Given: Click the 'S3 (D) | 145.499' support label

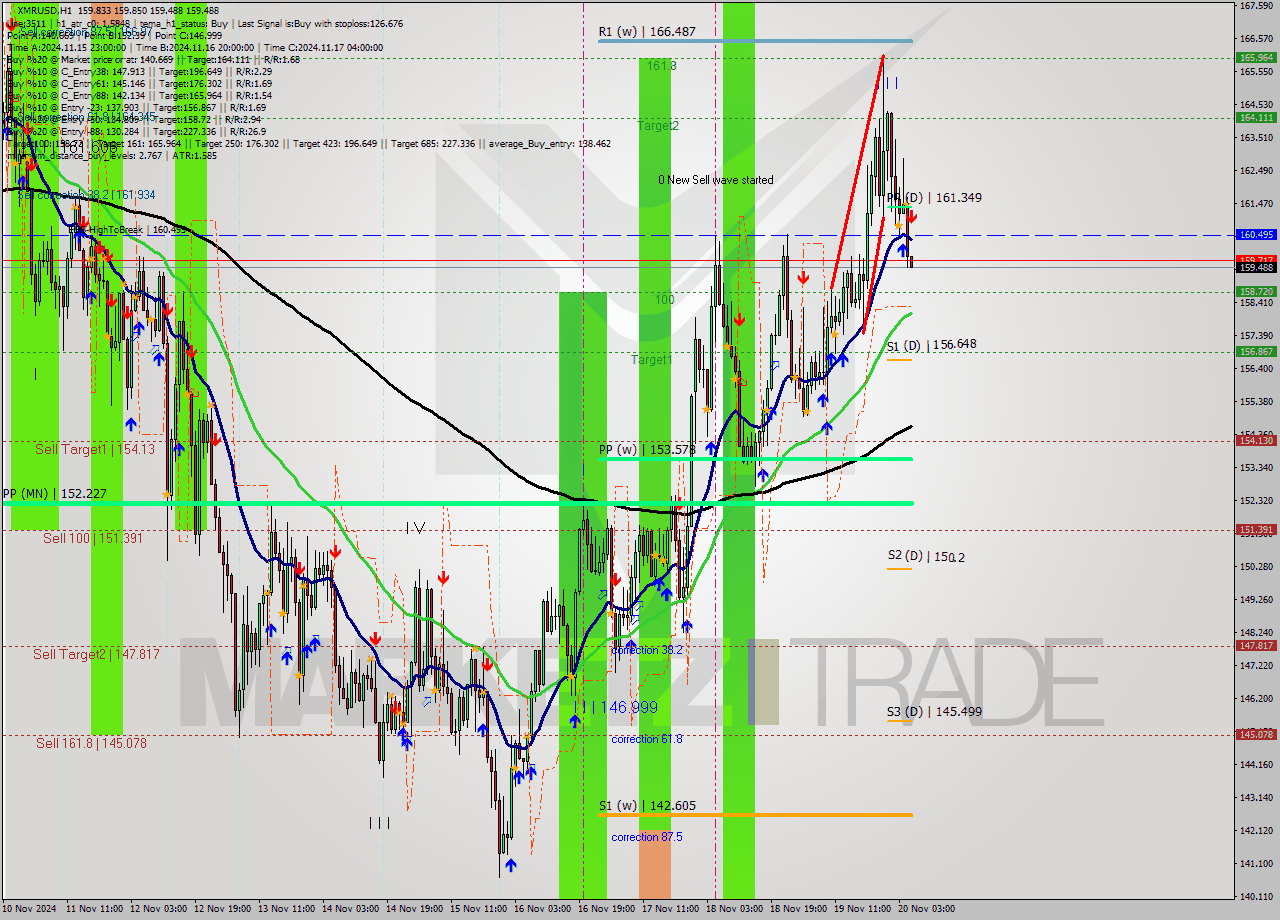Looking at the screenshot, I should coord(934,712).
